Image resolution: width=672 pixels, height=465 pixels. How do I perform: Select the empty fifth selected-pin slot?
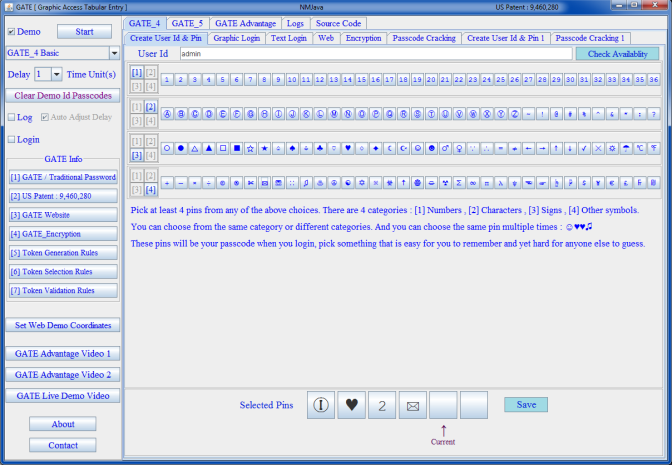point(443,405)
